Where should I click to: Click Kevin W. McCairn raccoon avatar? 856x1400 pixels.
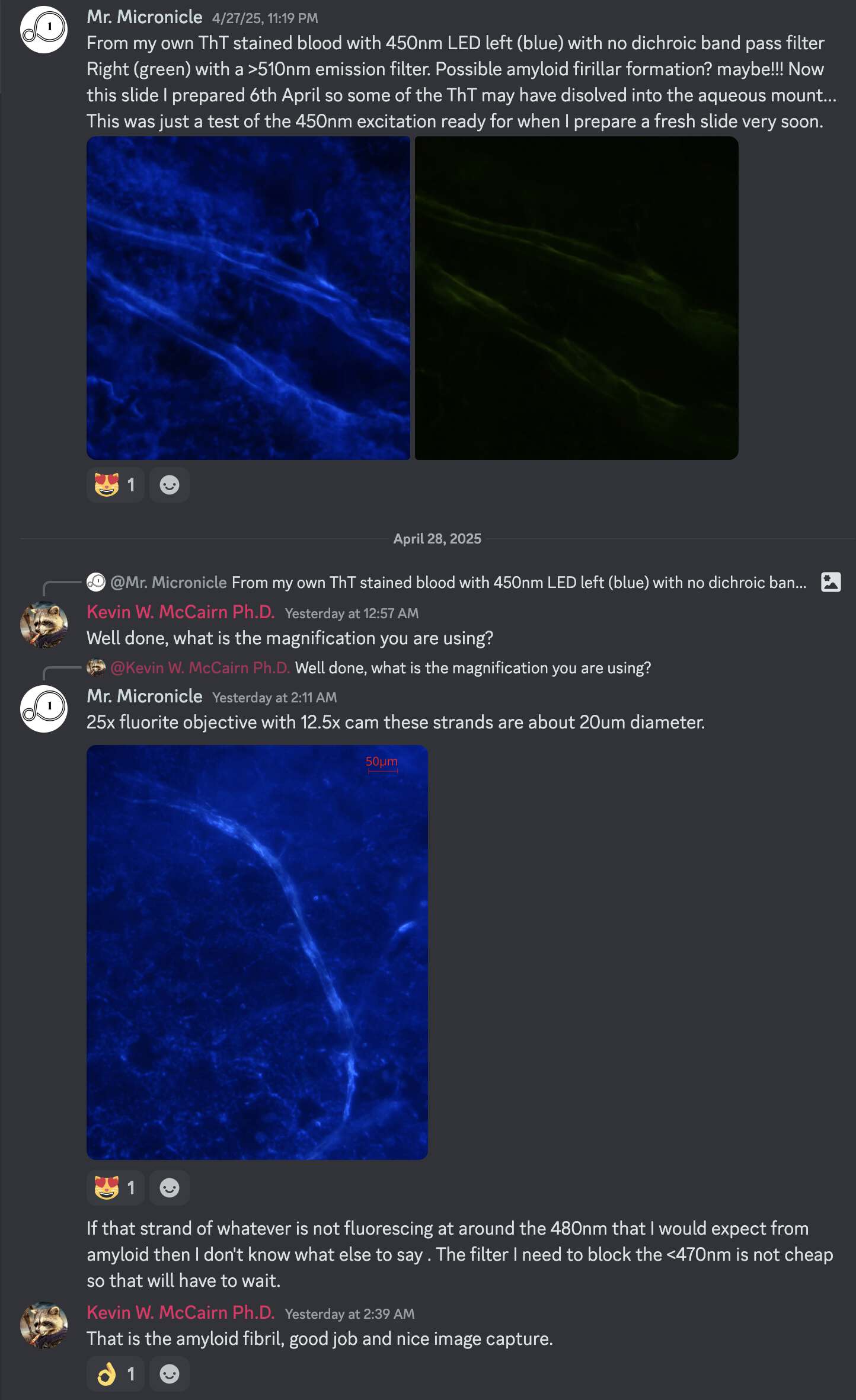point(44,625)
